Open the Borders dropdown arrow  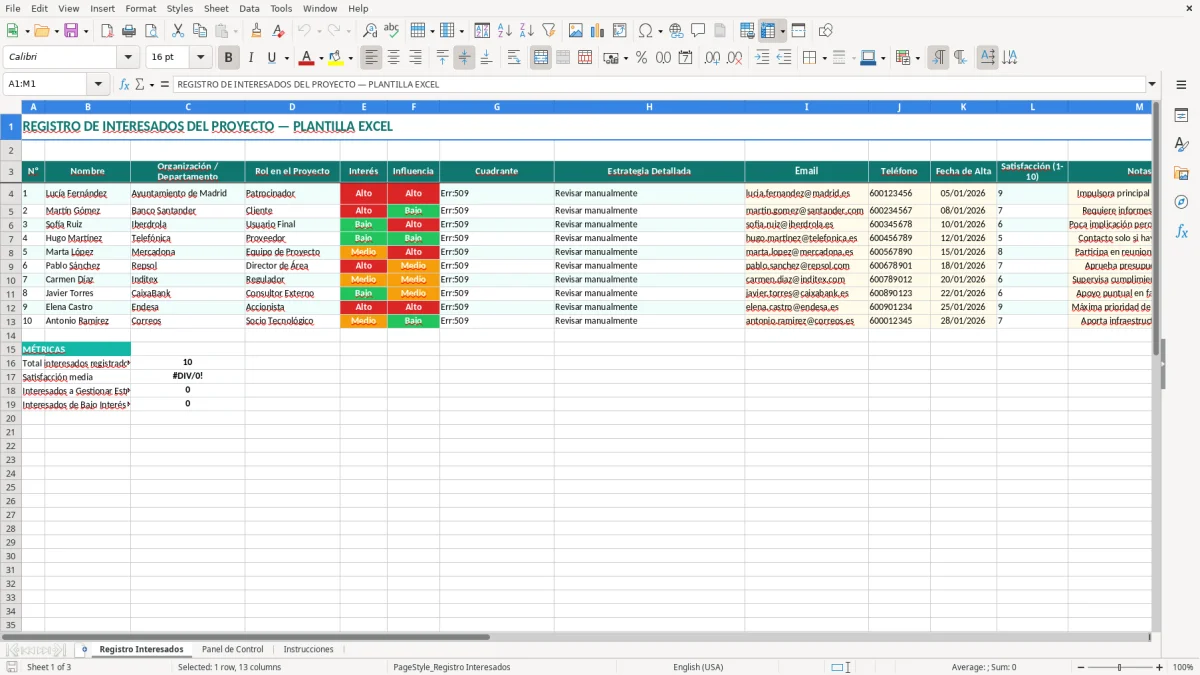tap(827, 58)
